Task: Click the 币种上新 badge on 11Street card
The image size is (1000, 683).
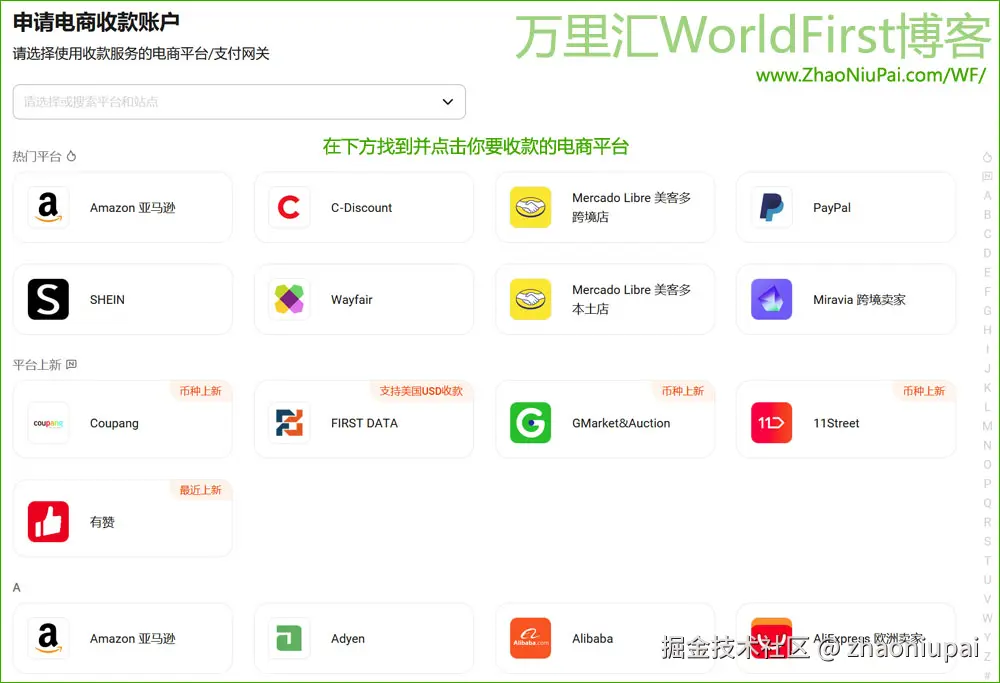Action: [923, 391]
